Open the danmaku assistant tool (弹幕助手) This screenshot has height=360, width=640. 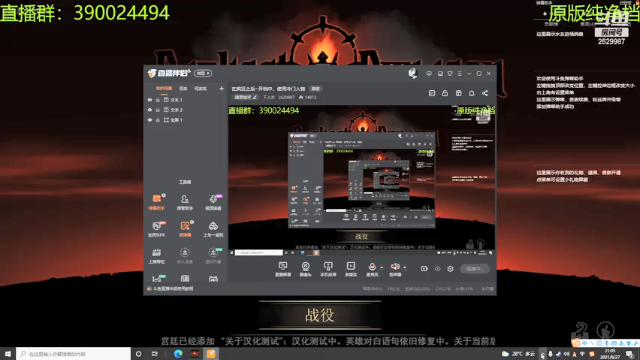(157, 202)
